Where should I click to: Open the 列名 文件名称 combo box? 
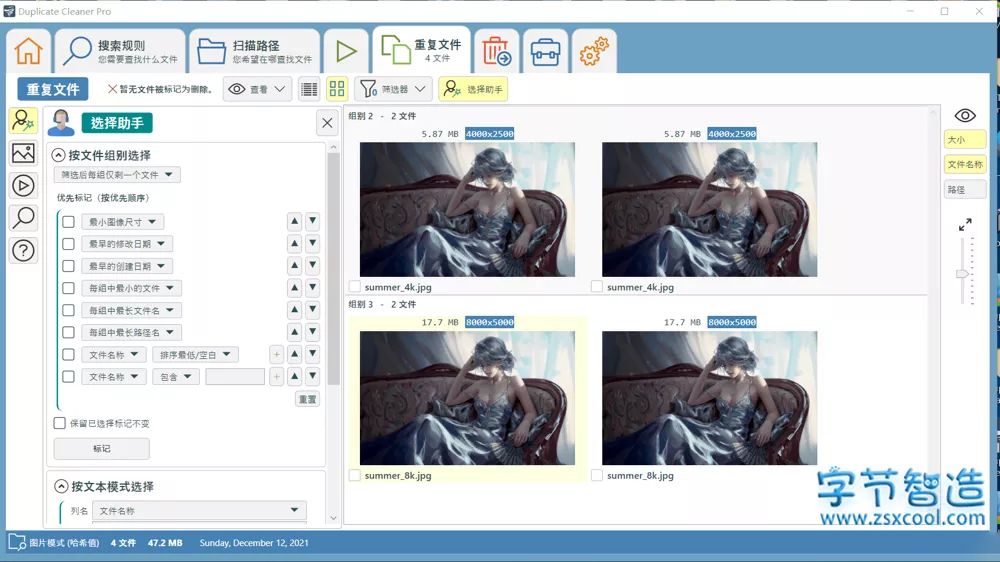pyautogui.click(x=199, y=511)
